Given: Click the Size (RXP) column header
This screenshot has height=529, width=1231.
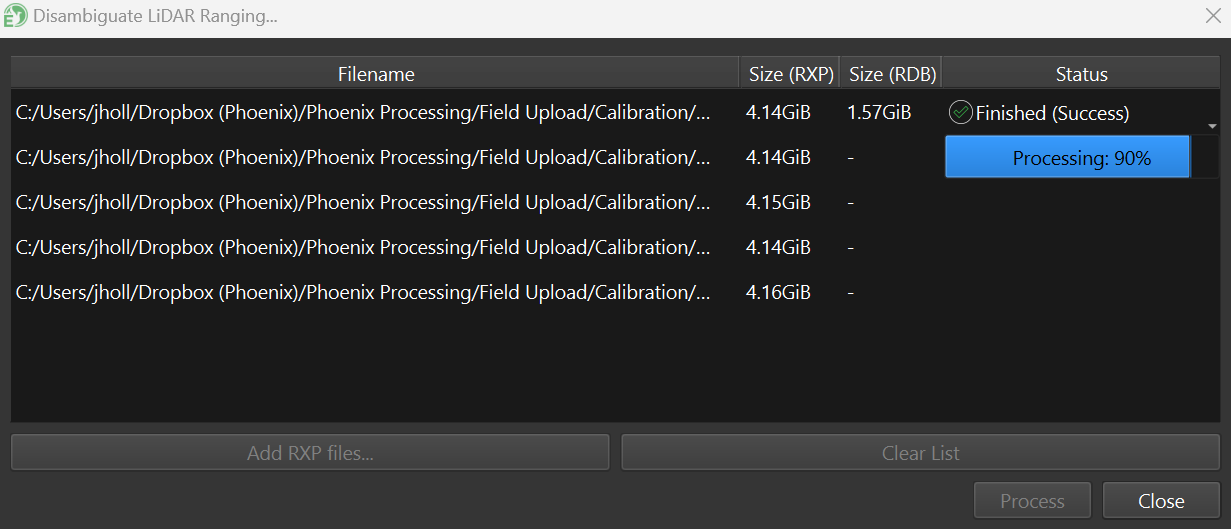Looking at the screenshot, I should (791, 74).
